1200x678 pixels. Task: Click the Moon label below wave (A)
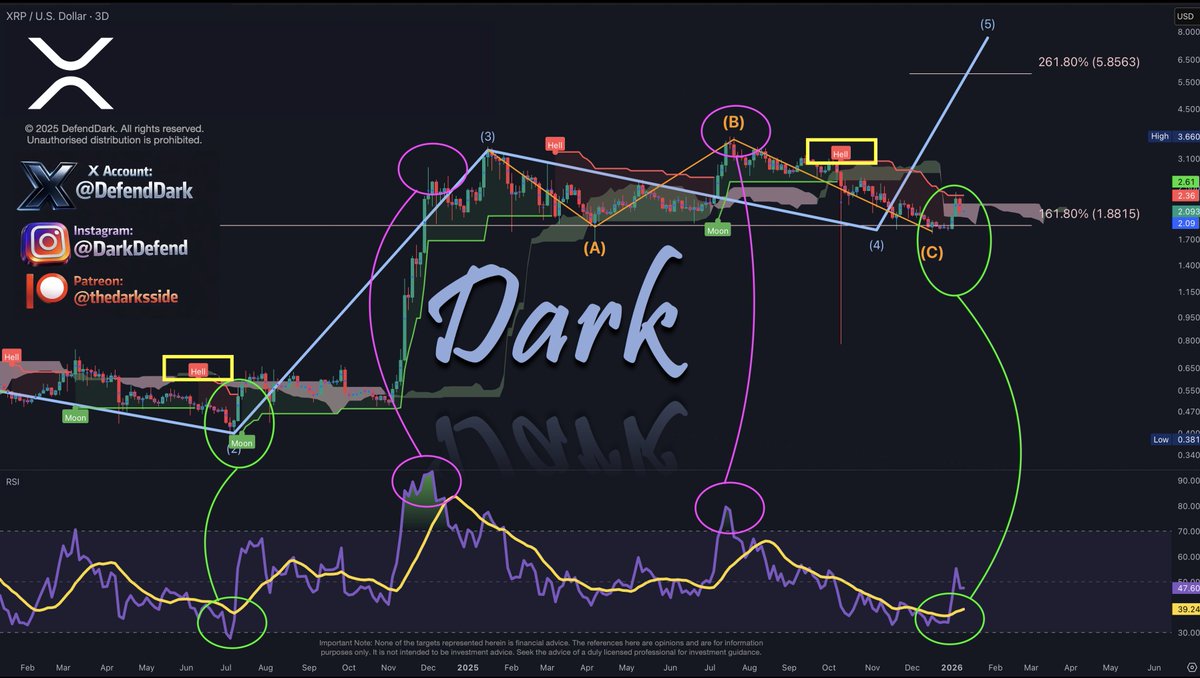click(716, 230)
